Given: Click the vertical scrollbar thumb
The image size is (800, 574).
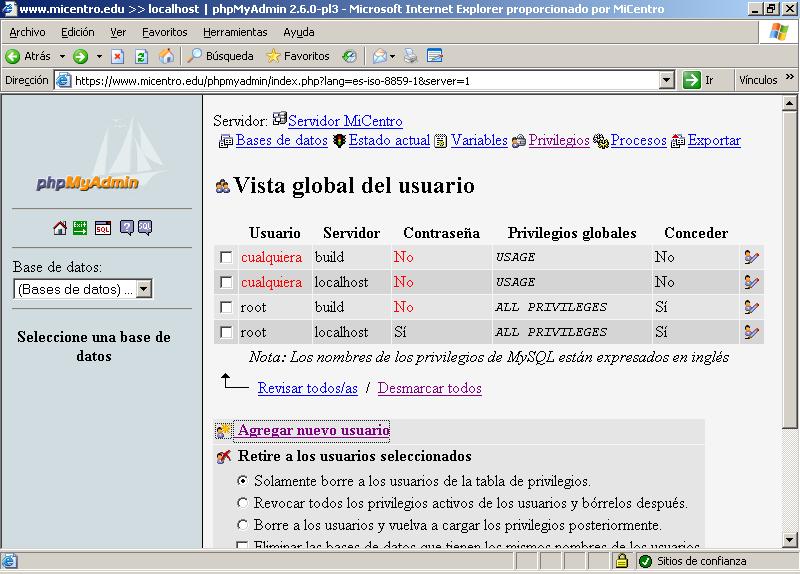Looking at the screenshot, I should click(789, 270).
